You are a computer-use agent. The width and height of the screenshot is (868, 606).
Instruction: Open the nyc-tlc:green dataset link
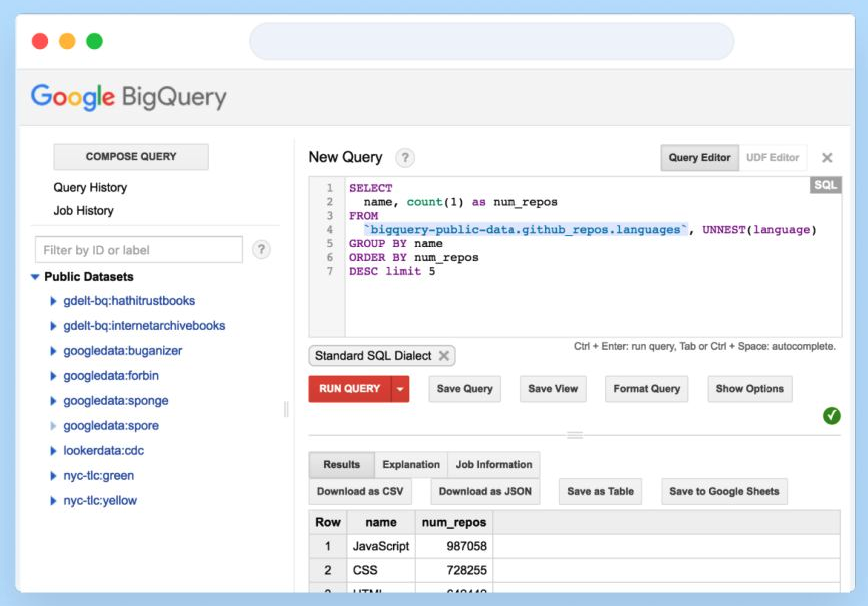tap(99, 475)
